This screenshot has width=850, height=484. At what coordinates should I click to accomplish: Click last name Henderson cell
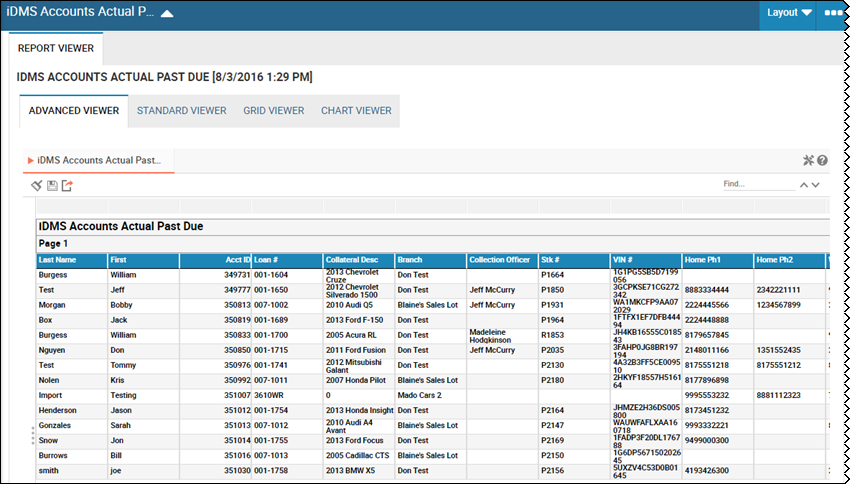click(x=72, y=411)
